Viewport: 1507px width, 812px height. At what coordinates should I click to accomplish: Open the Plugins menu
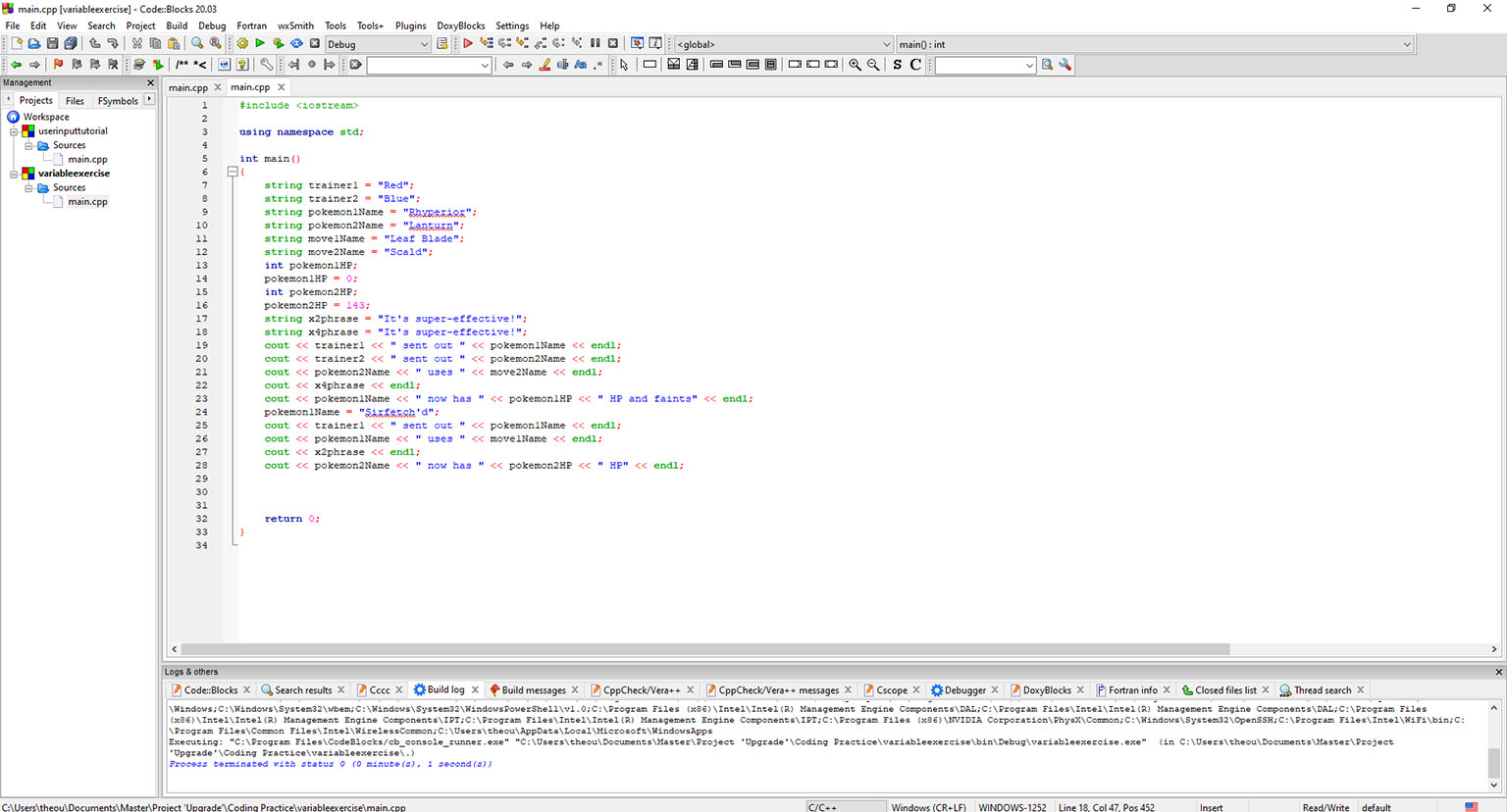tap(410, 25)
